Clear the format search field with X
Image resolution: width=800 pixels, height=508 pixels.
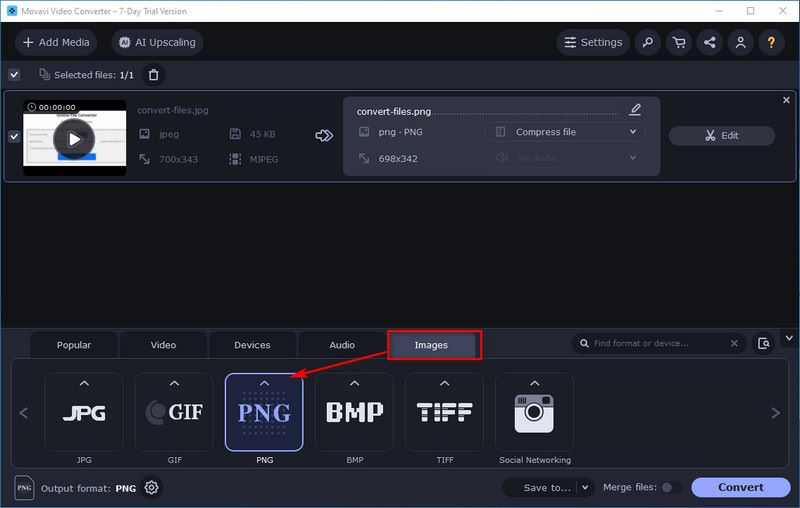[734, 343]
